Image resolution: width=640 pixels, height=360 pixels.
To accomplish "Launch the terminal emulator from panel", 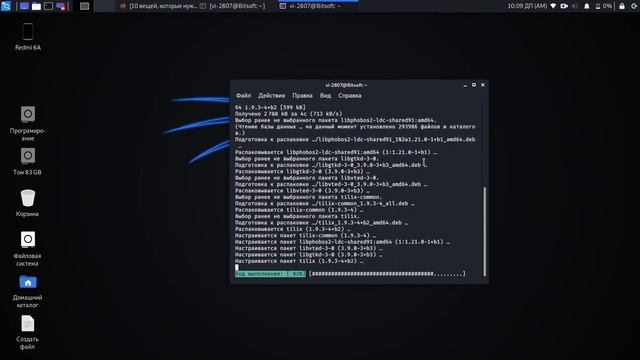I will click(49, 6).
